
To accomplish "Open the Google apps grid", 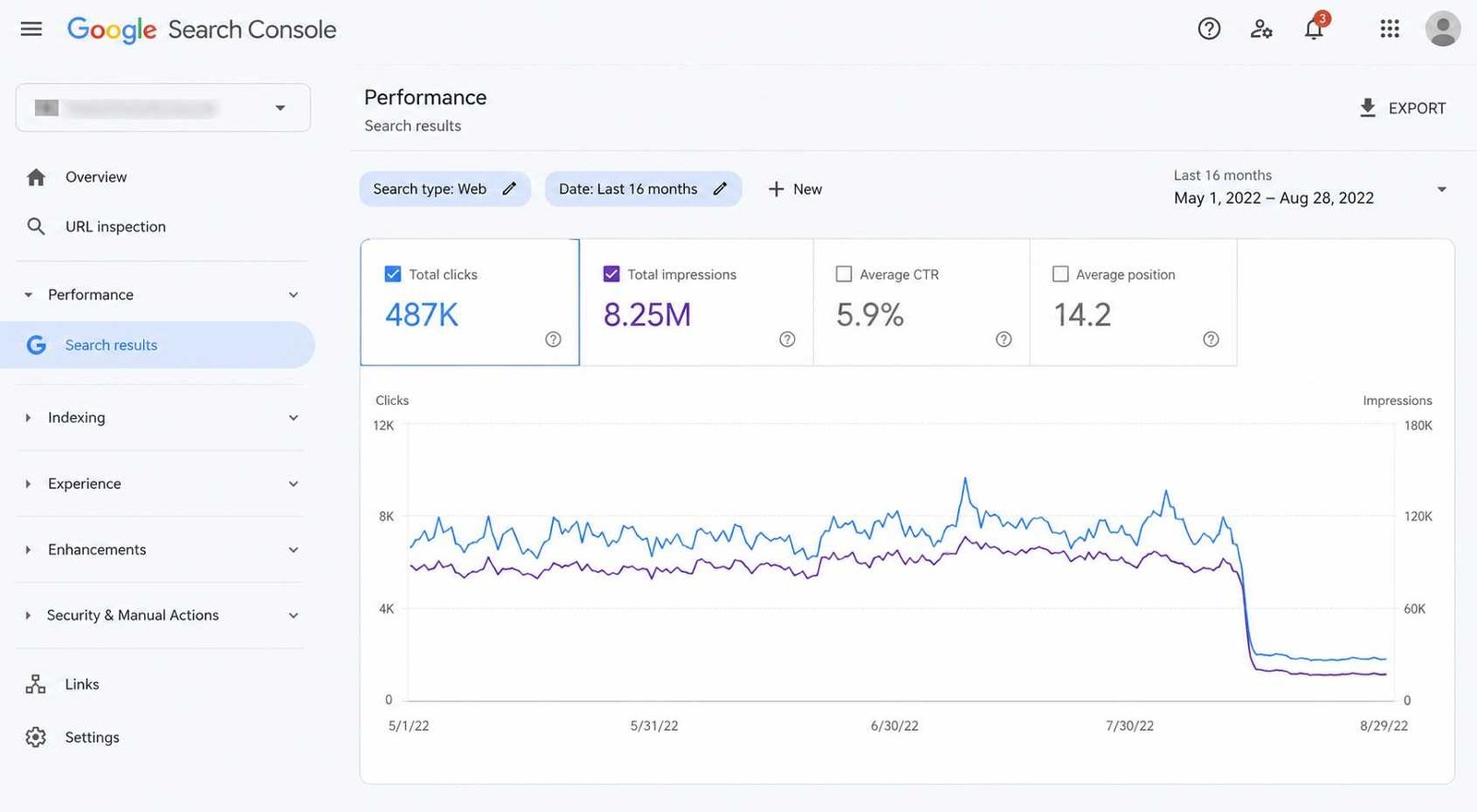I will [x=1389, y=30].
